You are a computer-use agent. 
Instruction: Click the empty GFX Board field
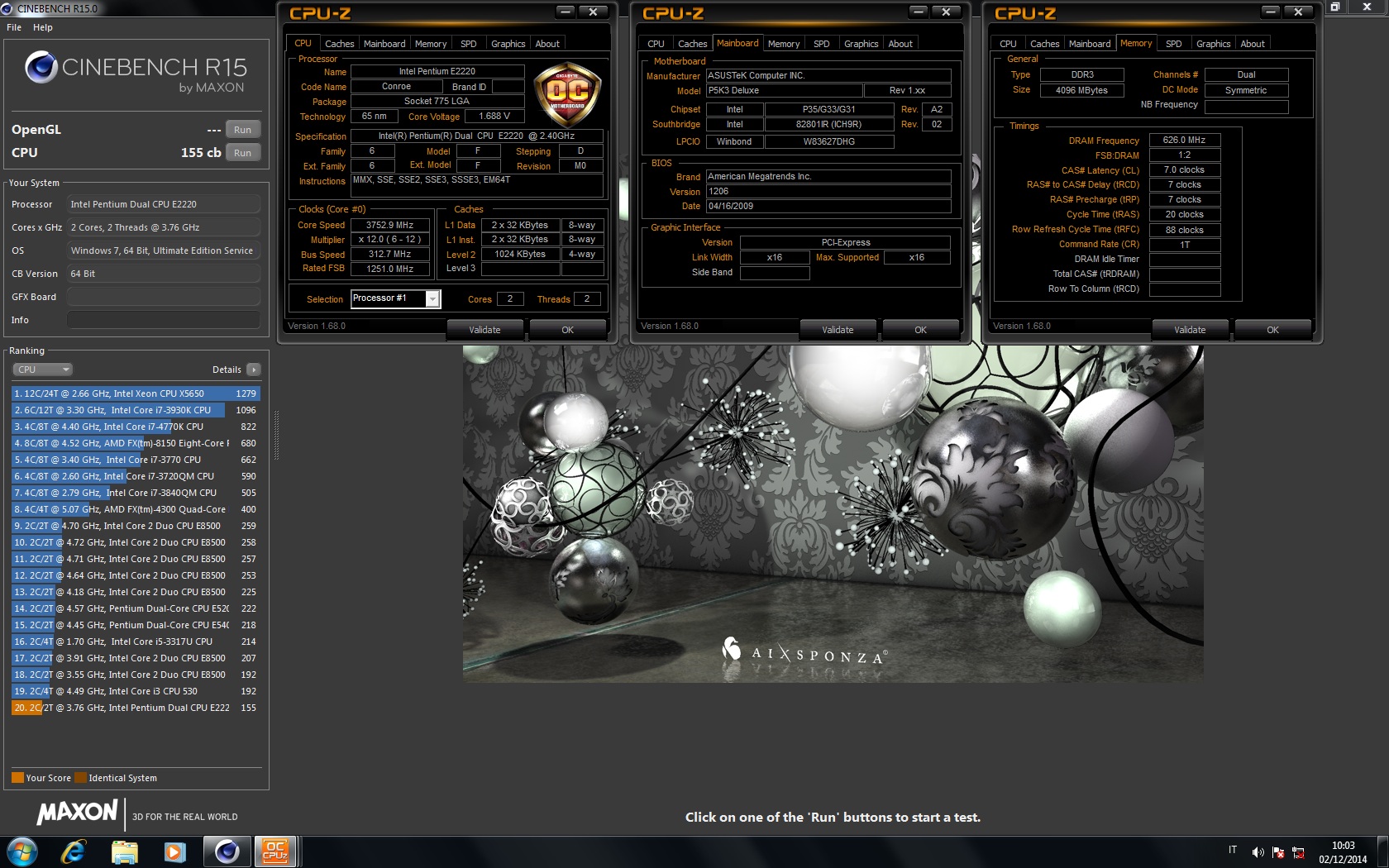tap(164, 297)
